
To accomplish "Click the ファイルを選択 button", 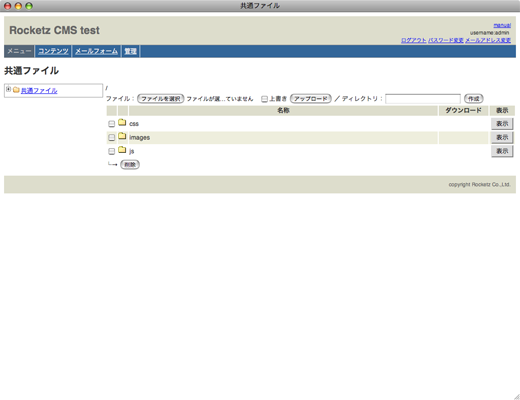I will [x=161, y=99].
